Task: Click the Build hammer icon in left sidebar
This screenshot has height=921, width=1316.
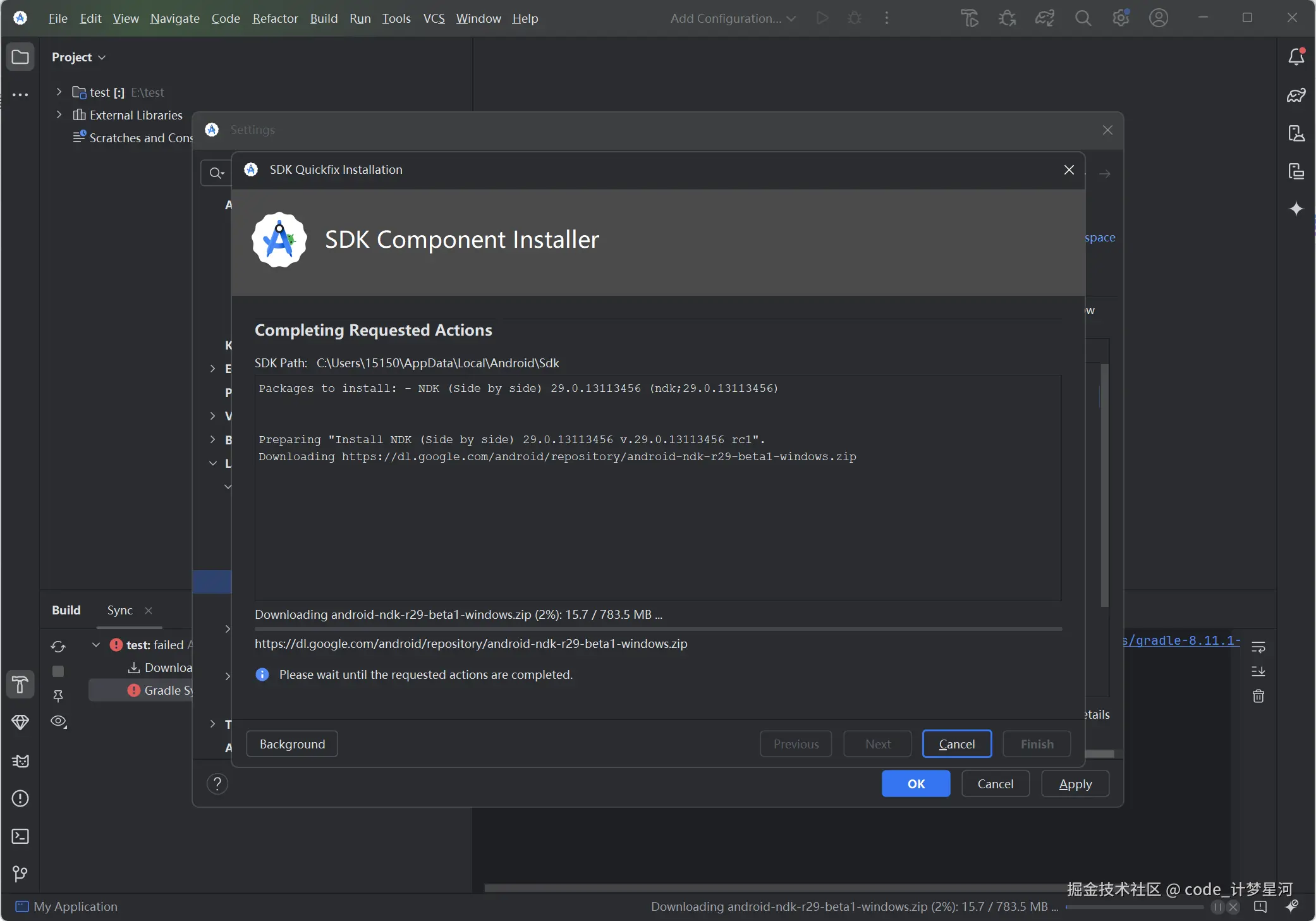Action: pyautogui.click(x=20, y=685)
